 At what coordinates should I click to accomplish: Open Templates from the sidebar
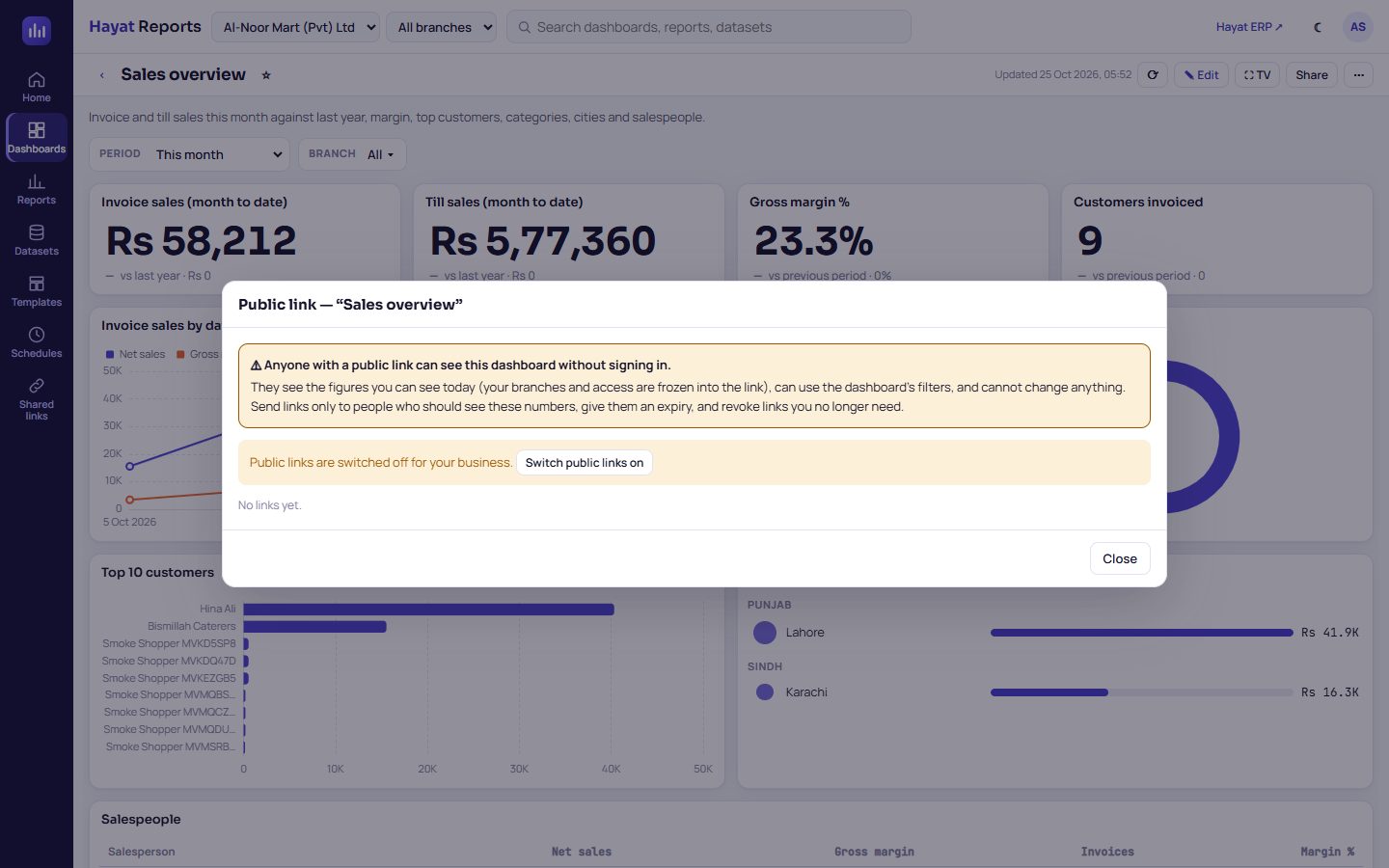(x=37, y=291)
